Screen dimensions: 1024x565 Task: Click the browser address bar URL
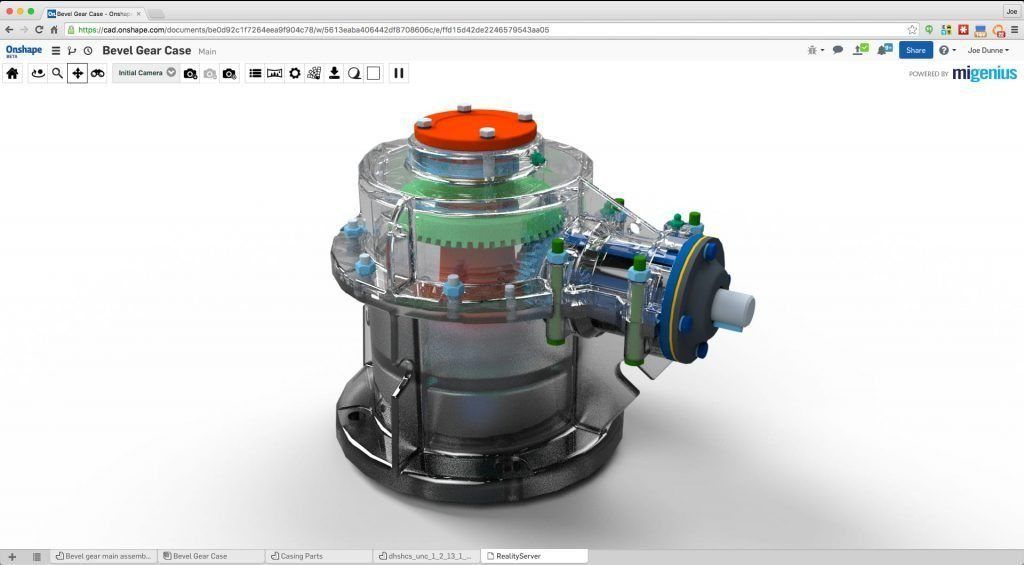click(x=313, y=29)
